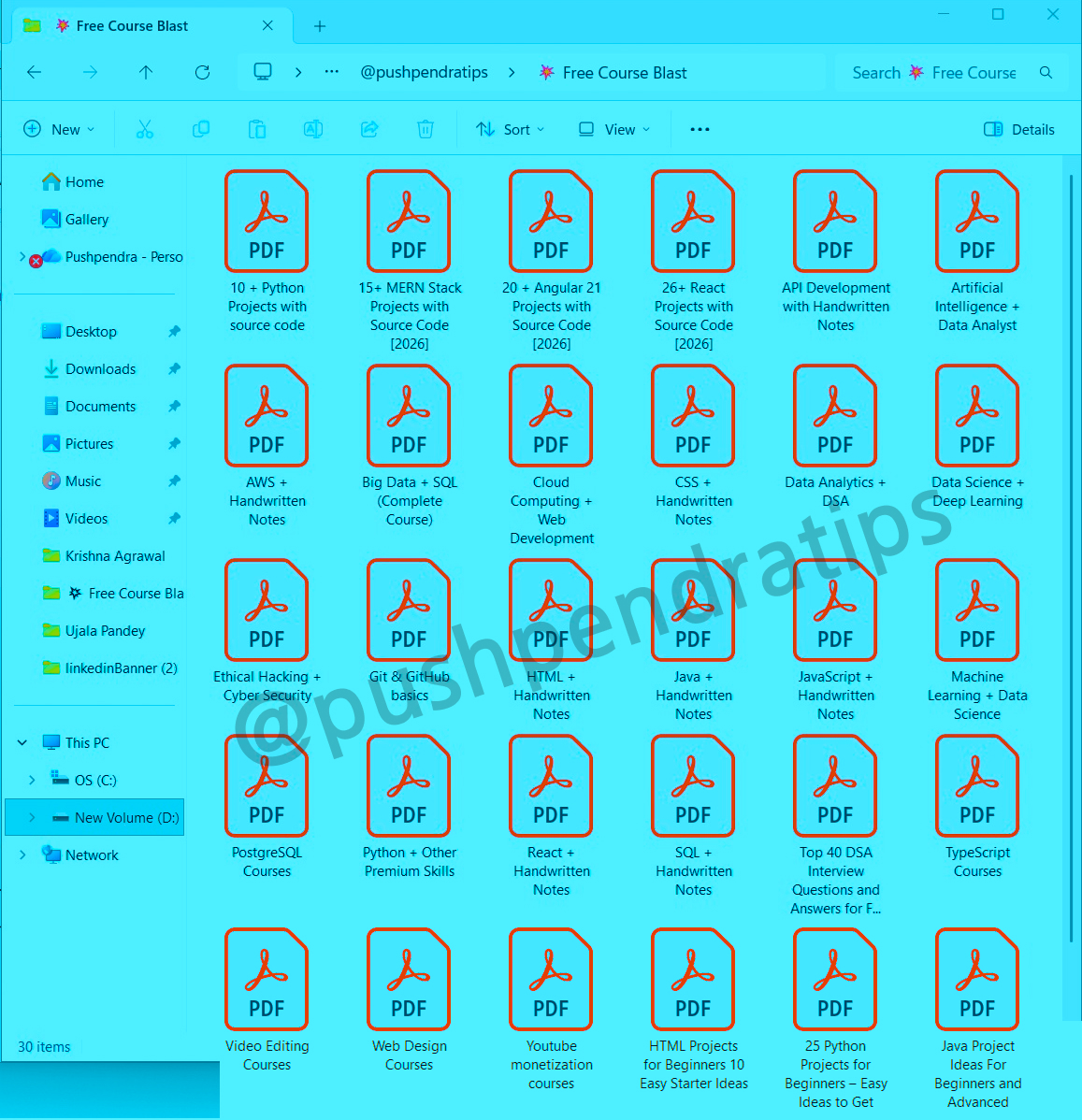The image size is (1082, 1120).
Task: Select Big Data + SQL PDF
Action: coord(410,446)
